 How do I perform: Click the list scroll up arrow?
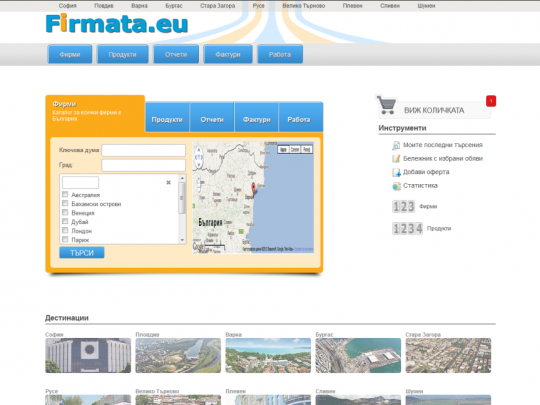(182, 178)
